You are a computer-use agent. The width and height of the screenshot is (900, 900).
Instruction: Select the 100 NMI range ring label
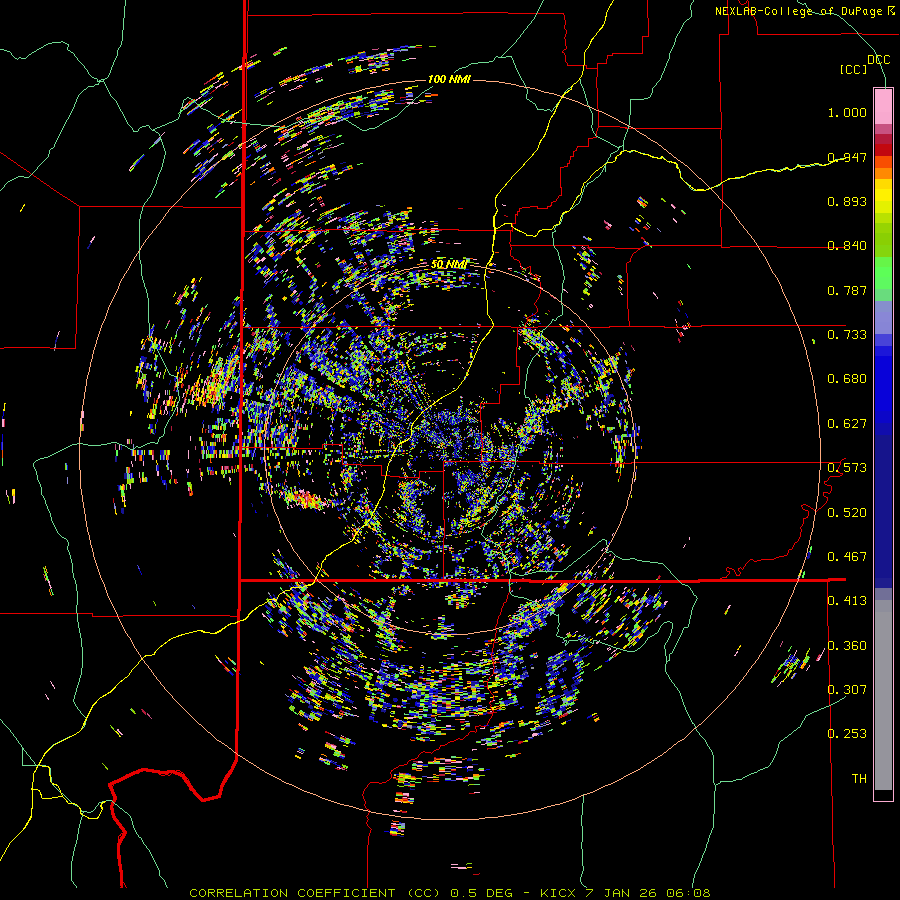(449, 79)
